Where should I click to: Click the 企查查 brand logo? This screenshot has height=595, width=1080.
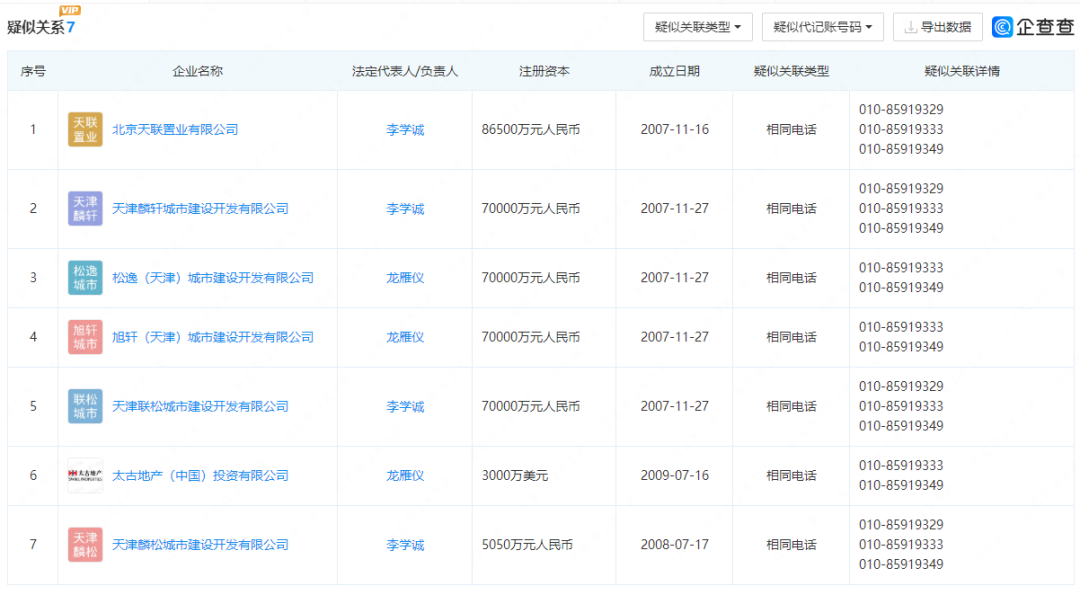pos(1033,27)
